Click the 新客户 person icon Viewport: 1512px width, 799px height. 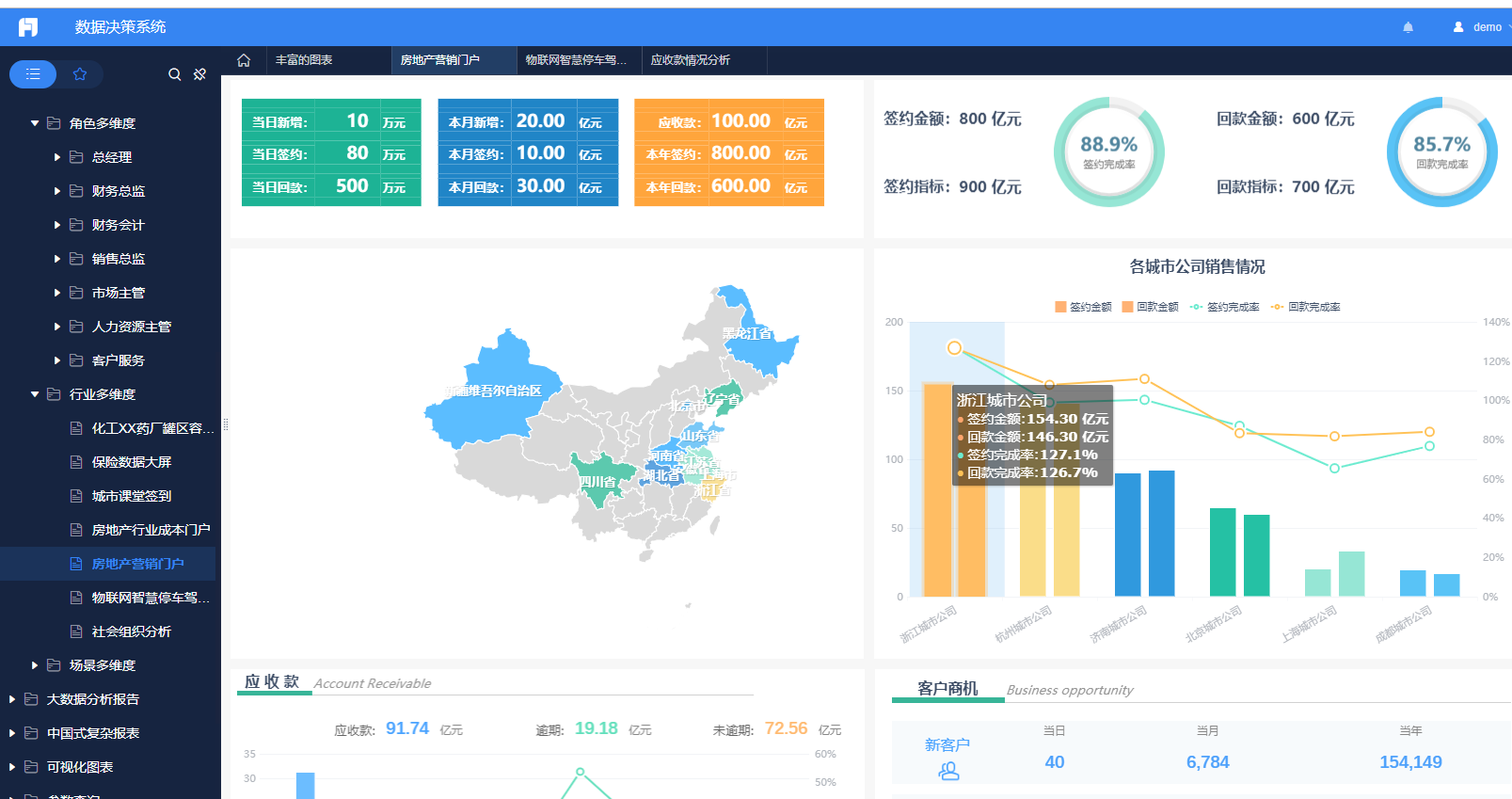948,772
